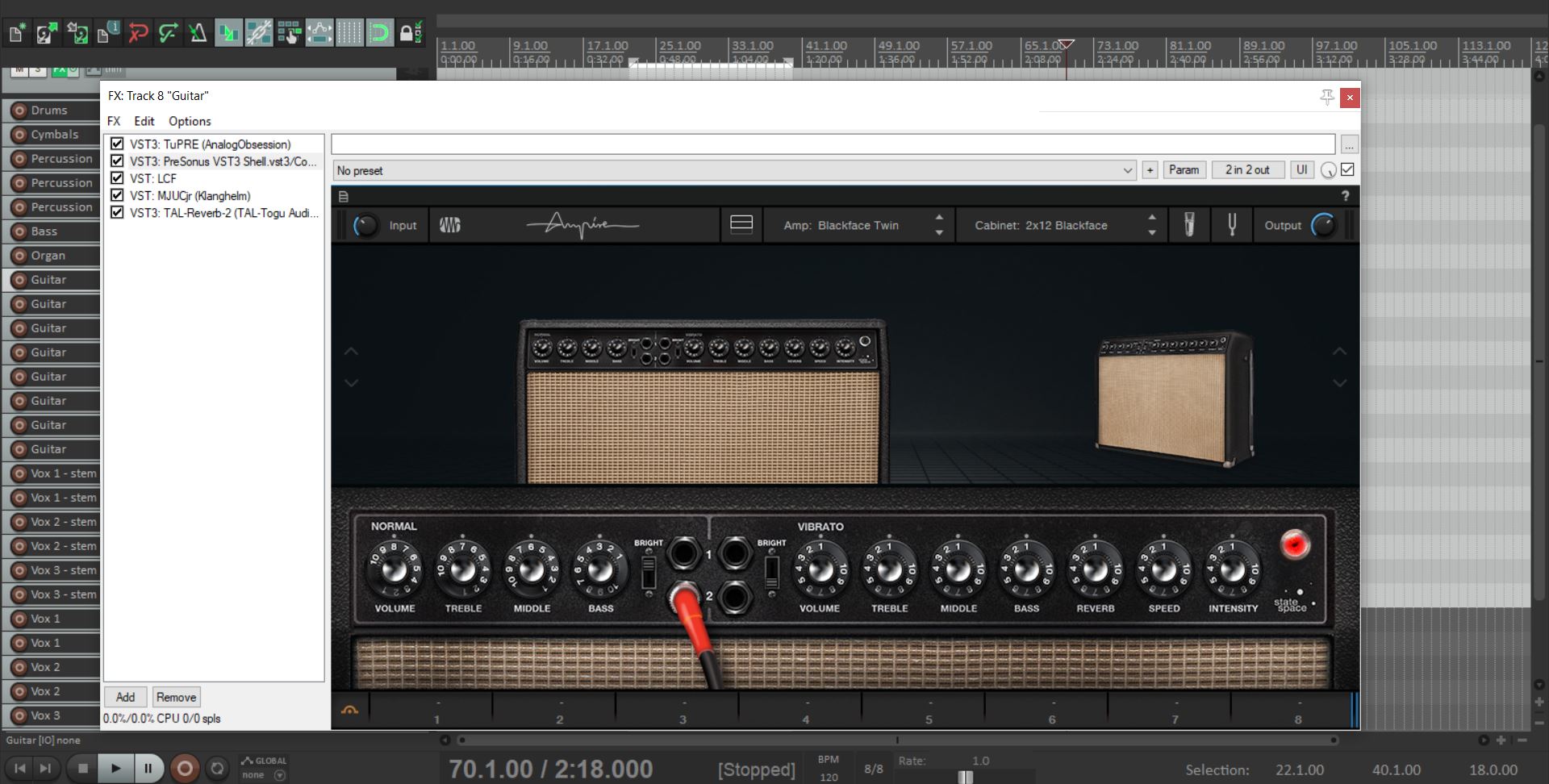Click the Ampire microphone icon

coord(1189,225)
